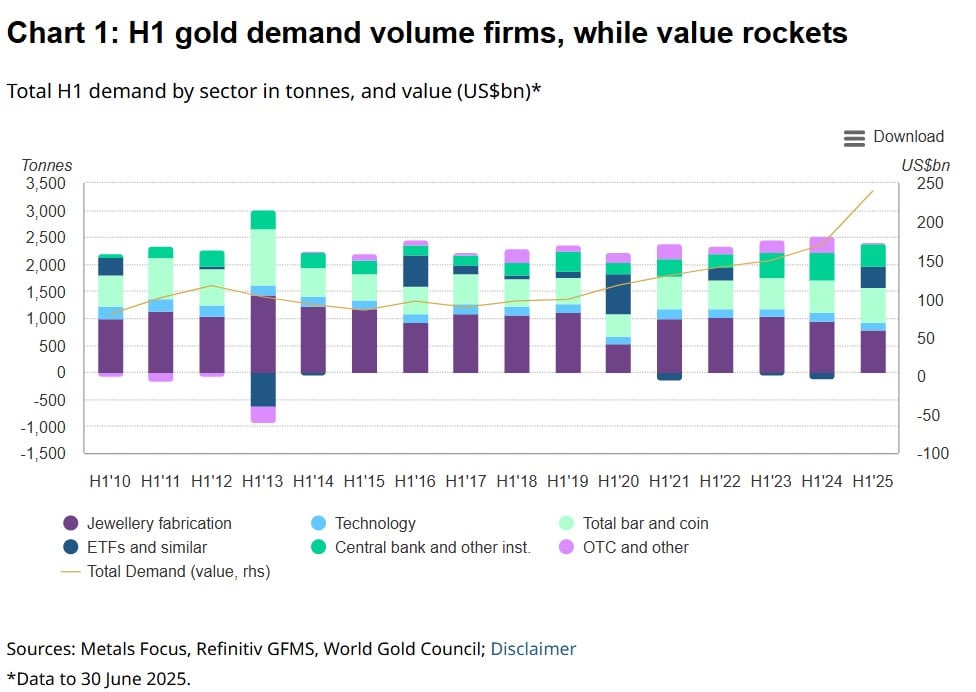This screenshot has width=976, height=692.
Task: Click the green Central bank legend dot
Action: 319,547
